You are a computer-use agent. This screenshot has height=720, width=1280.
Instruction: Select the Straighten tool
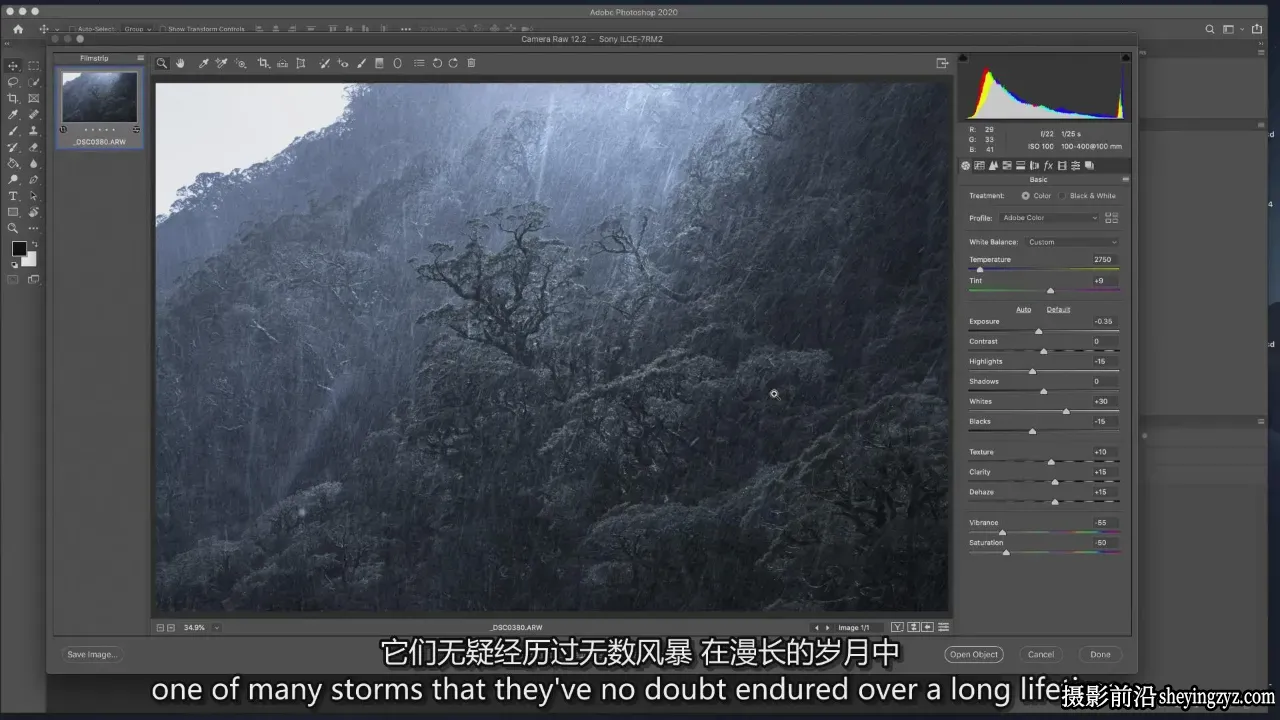[282, 63]
